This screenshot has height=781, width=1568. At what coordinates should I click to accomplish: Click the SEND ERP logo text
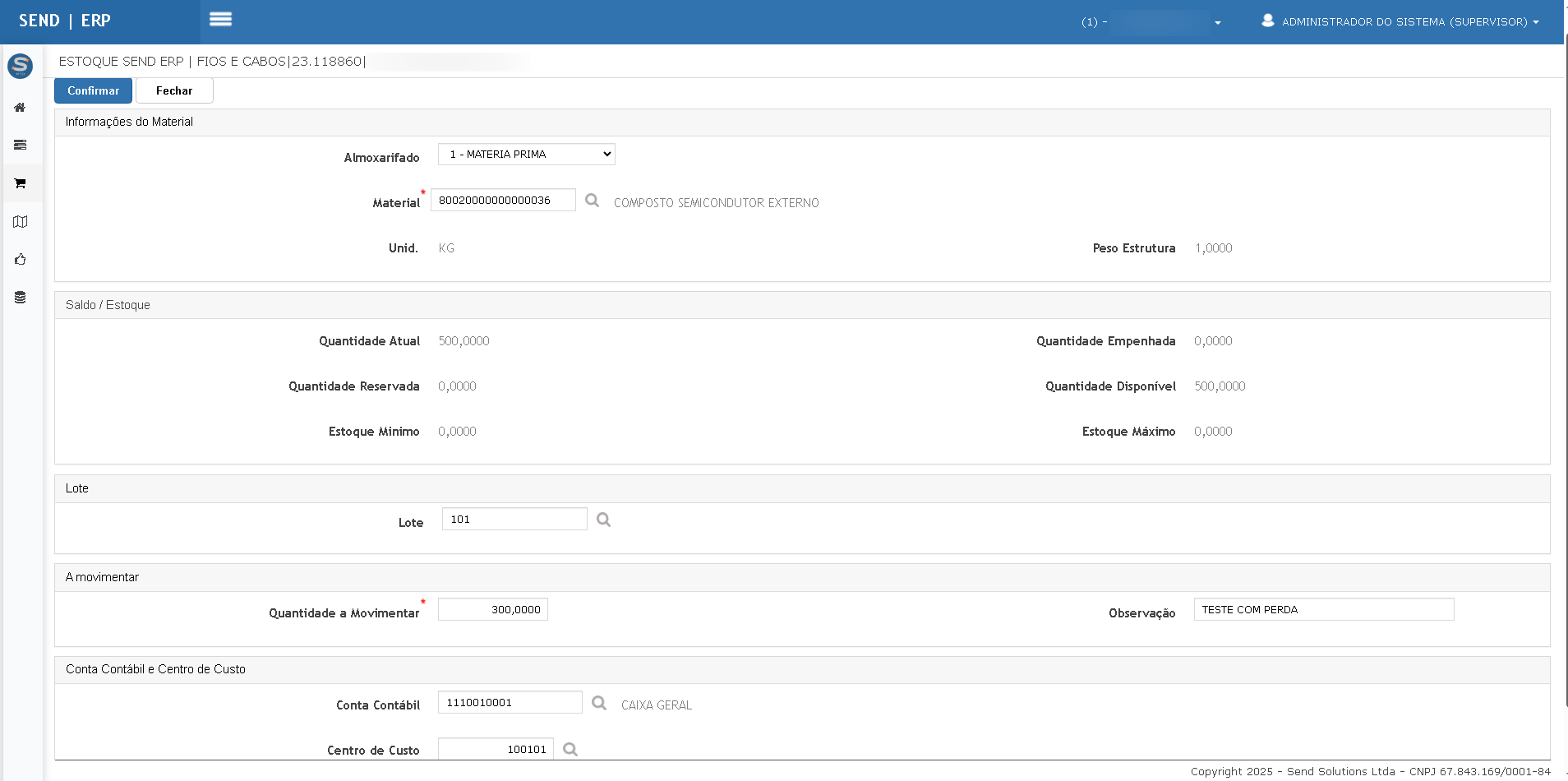[x=65, y=21]
